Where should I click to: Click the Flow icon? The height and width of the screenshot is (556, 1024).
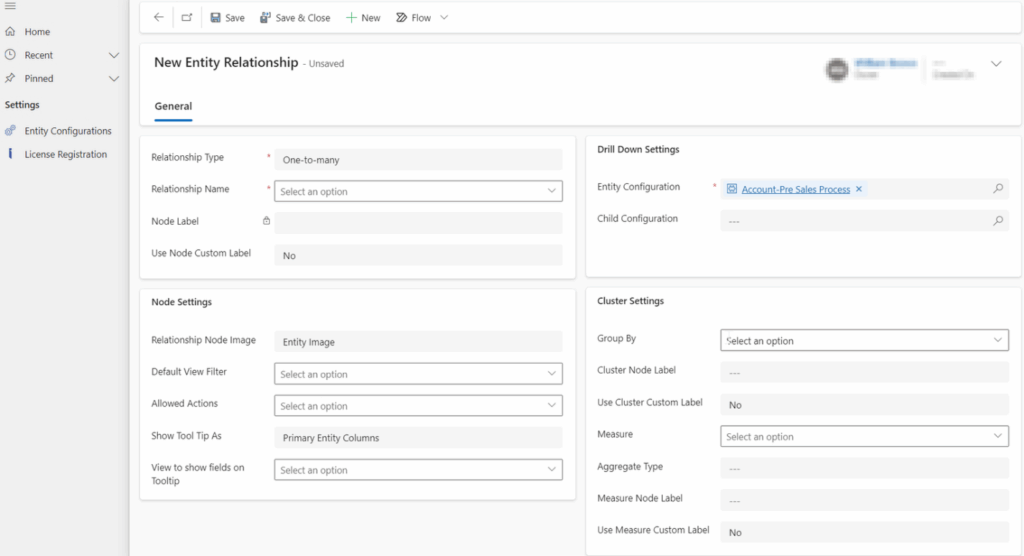coord(402,18)
